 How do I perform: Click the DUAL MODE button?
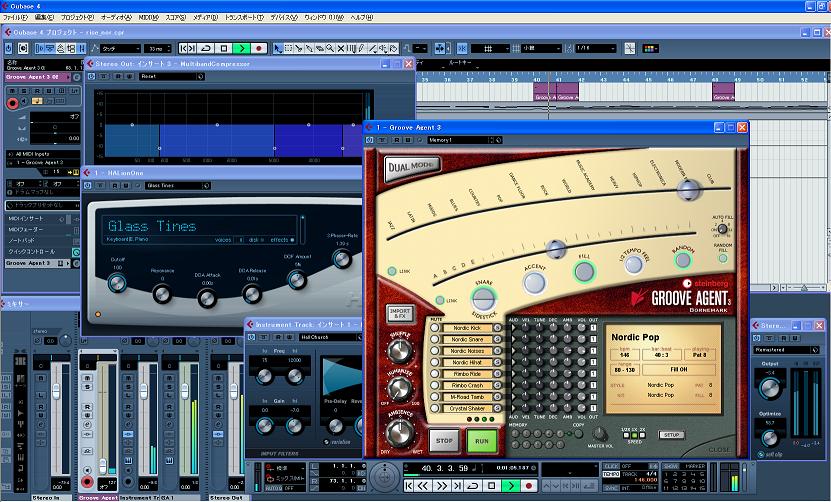pyautogui.click(x=412, y=168)
